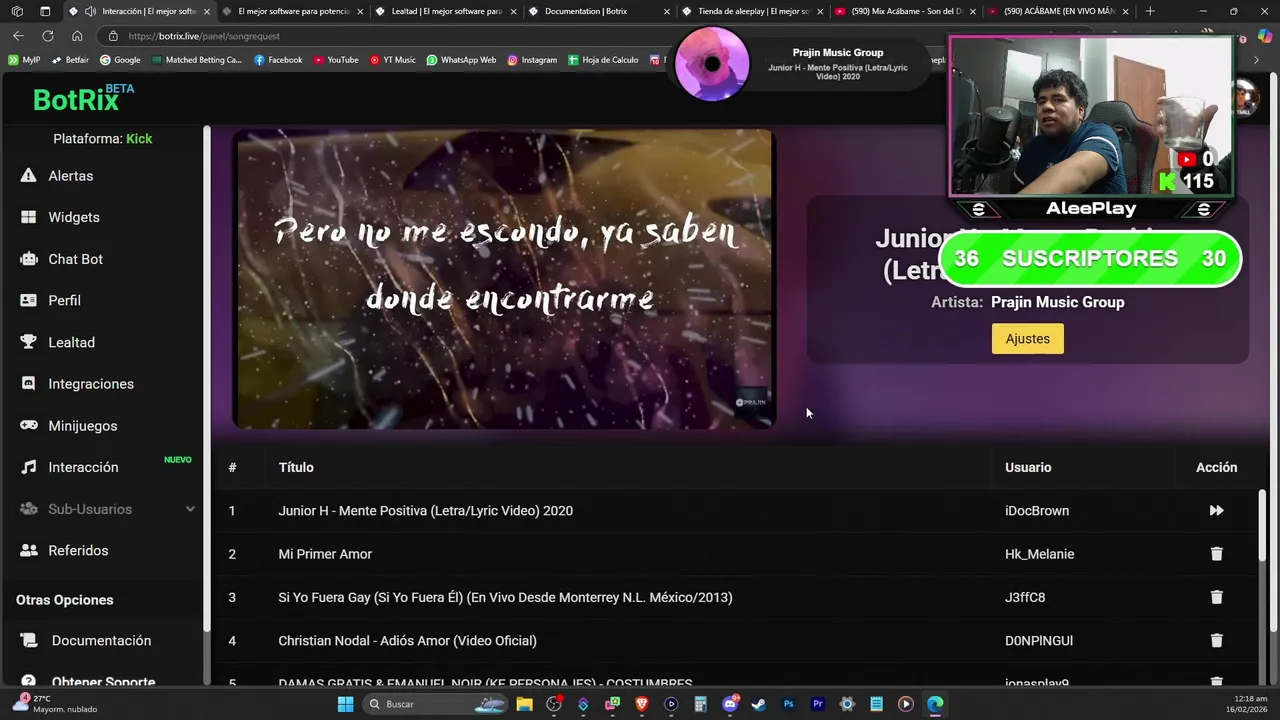Screen dimensions: 1280x720
Task: Go to browser home icon
Action: click(x=77, y=36)
